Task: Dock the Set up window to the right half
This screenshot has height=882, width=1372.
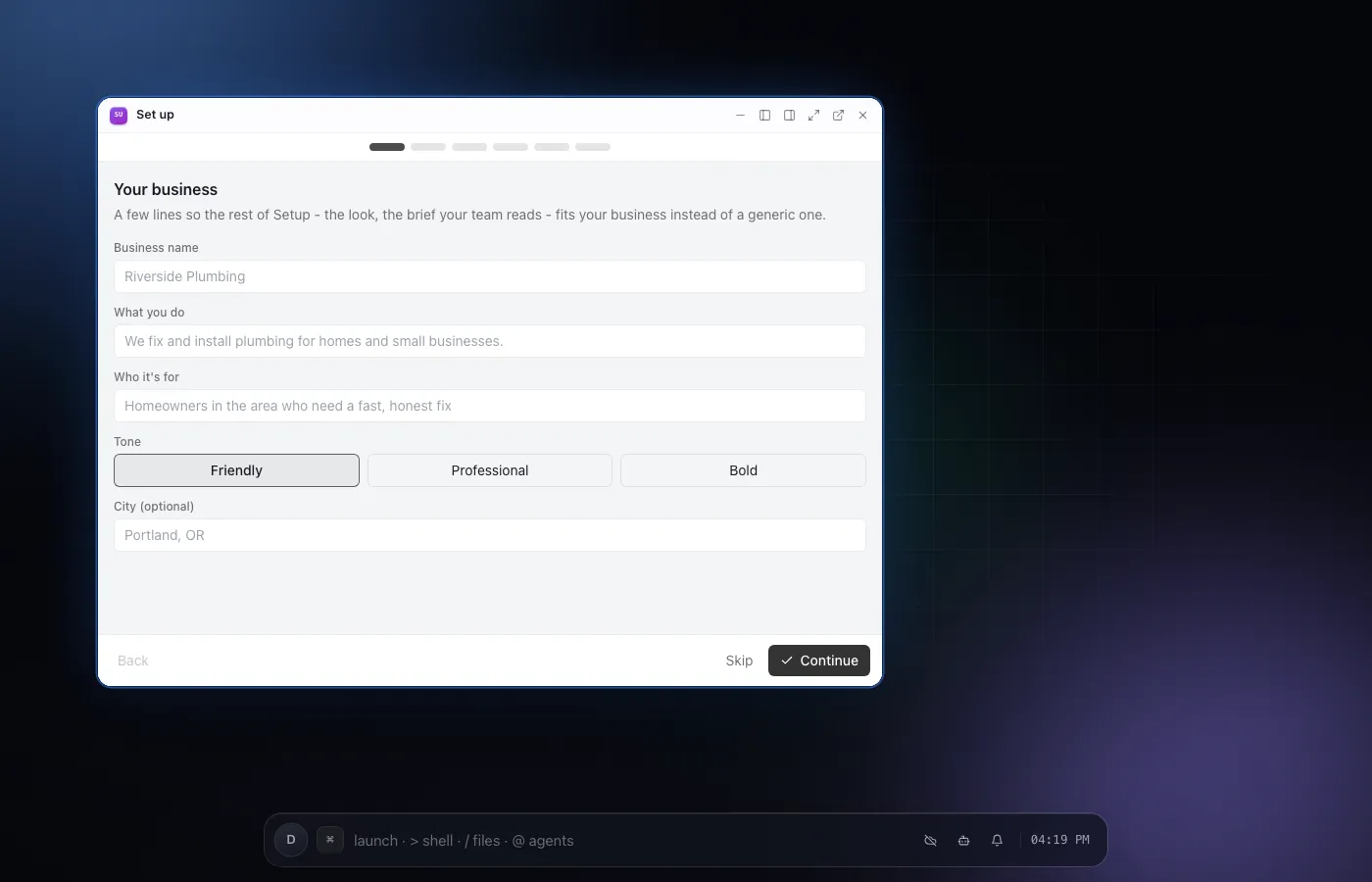Action: (789, 115)
